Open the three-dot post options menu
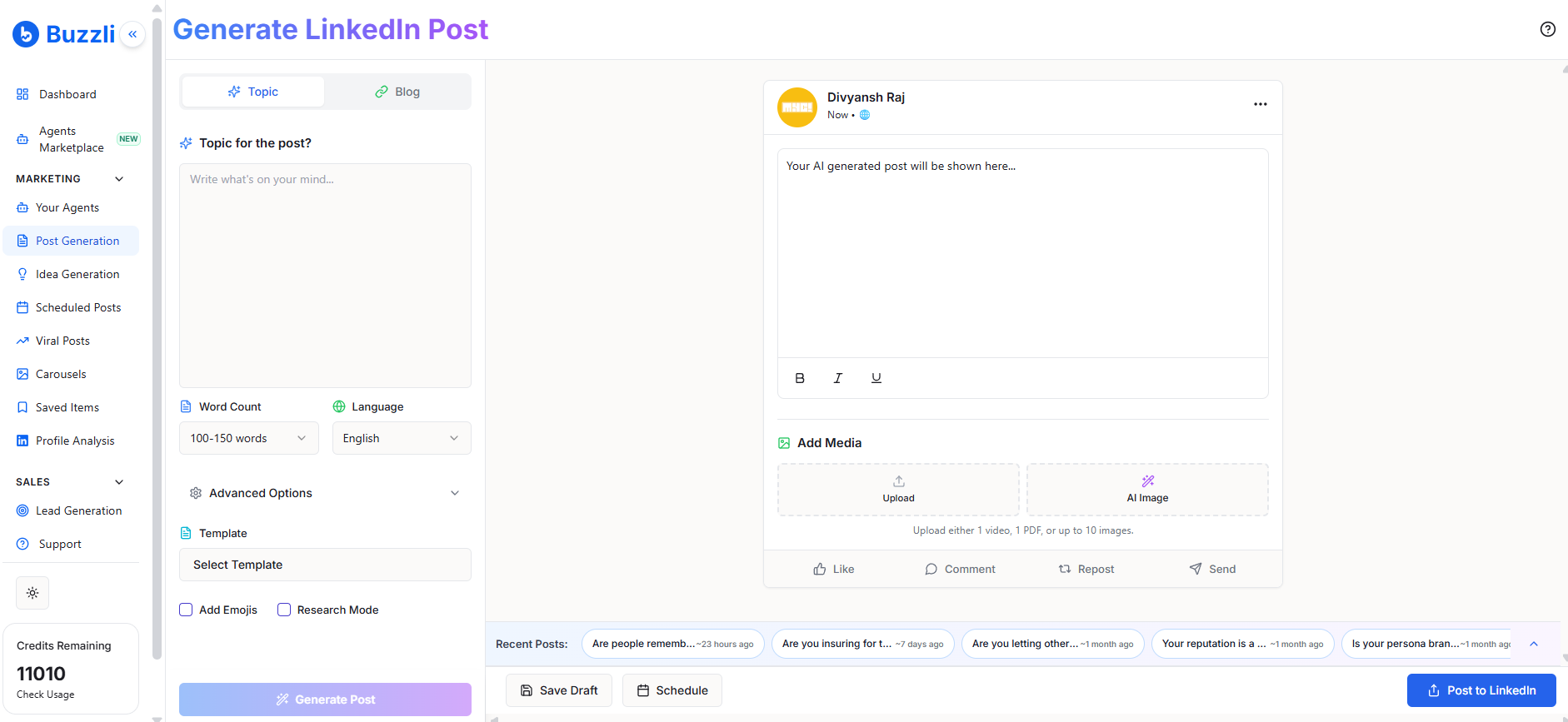 1261,104
